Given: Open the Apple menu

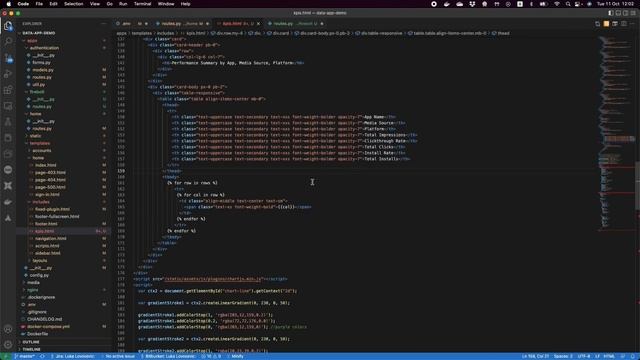Looking at the screenshot, I should [9, 4].
